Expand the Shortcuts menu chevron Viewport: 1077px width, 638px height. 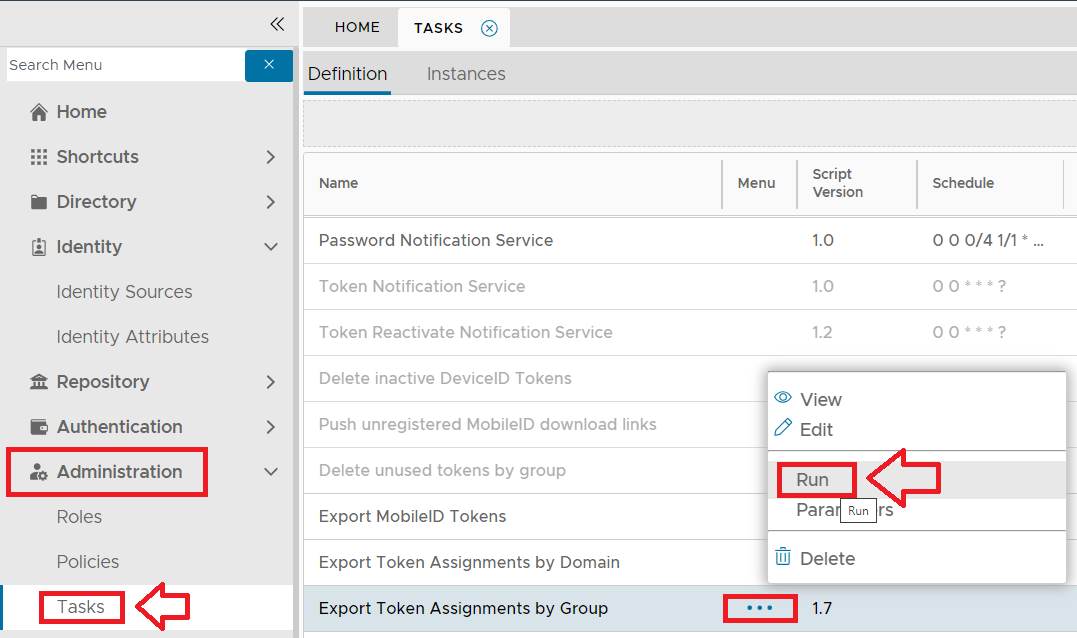click(271, 157)
